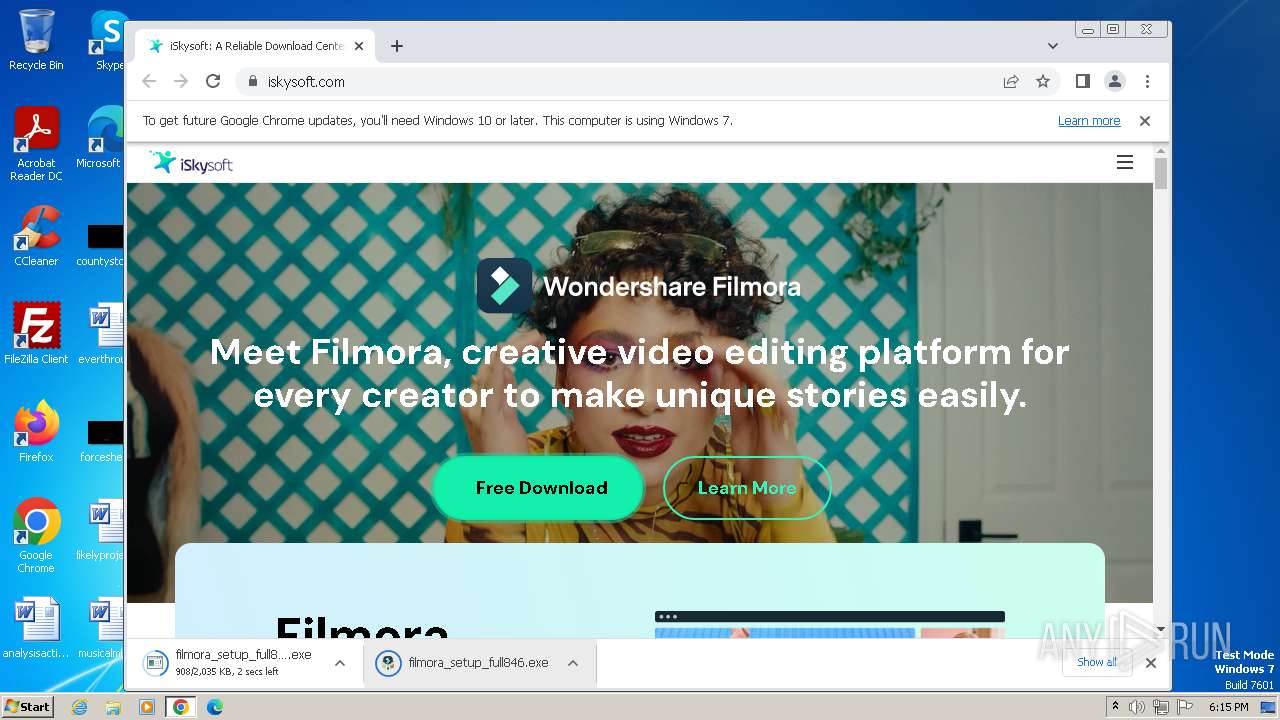Click the 6:15 PM system clock
The width and height of the screenshot is (1280, 720).
(1228, 707)
